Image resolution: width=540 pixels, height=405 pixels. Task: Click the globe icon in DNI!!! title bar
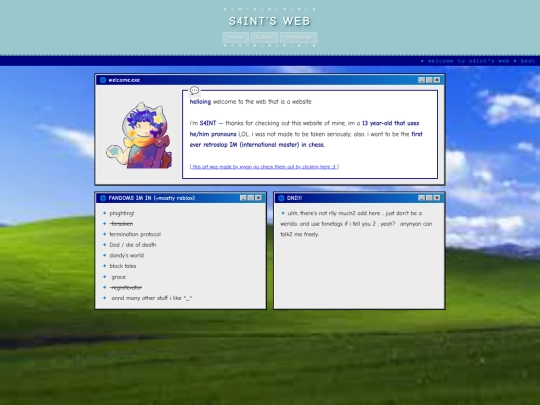point(281,198)
